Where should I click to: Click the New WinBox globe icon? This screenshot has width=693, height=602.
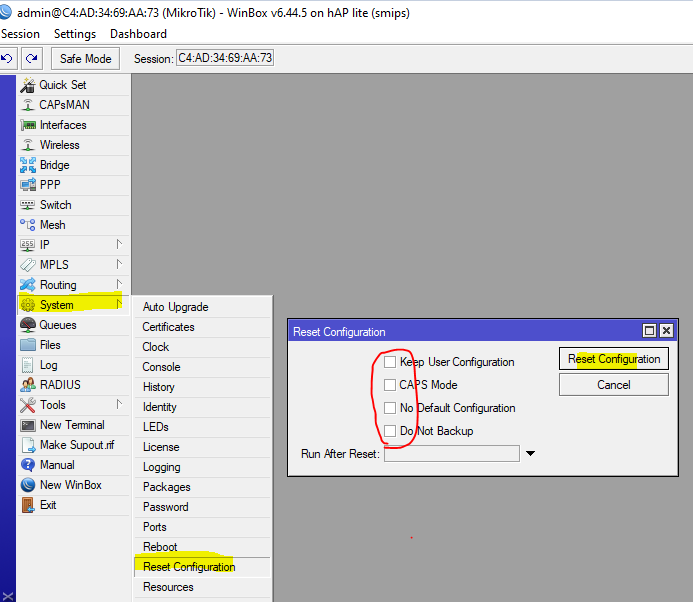click(x=27, y=485)
